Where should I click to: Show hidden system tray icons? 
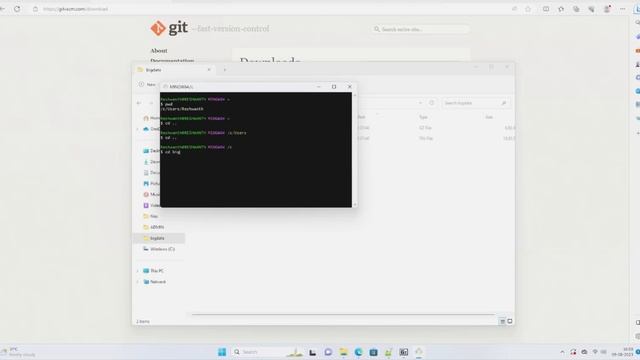(562, 352)
